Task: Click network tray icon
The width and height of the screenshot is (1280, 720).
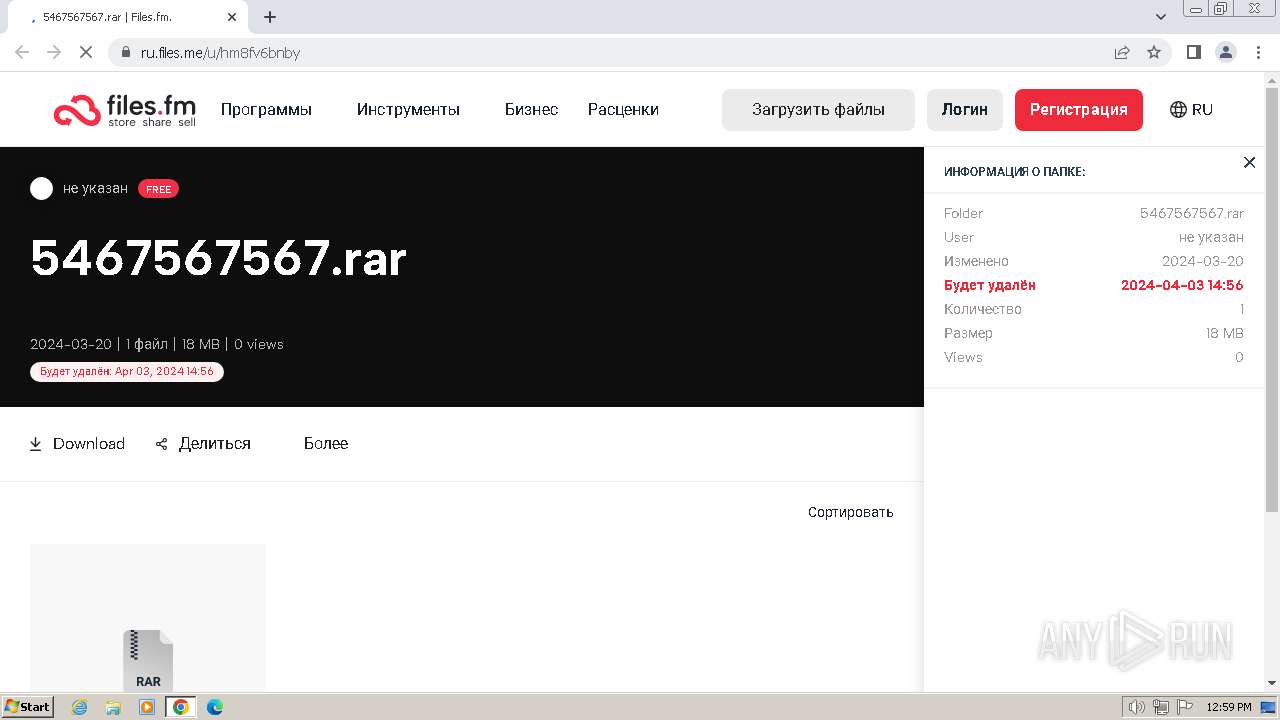Action: coord(1161,707)
